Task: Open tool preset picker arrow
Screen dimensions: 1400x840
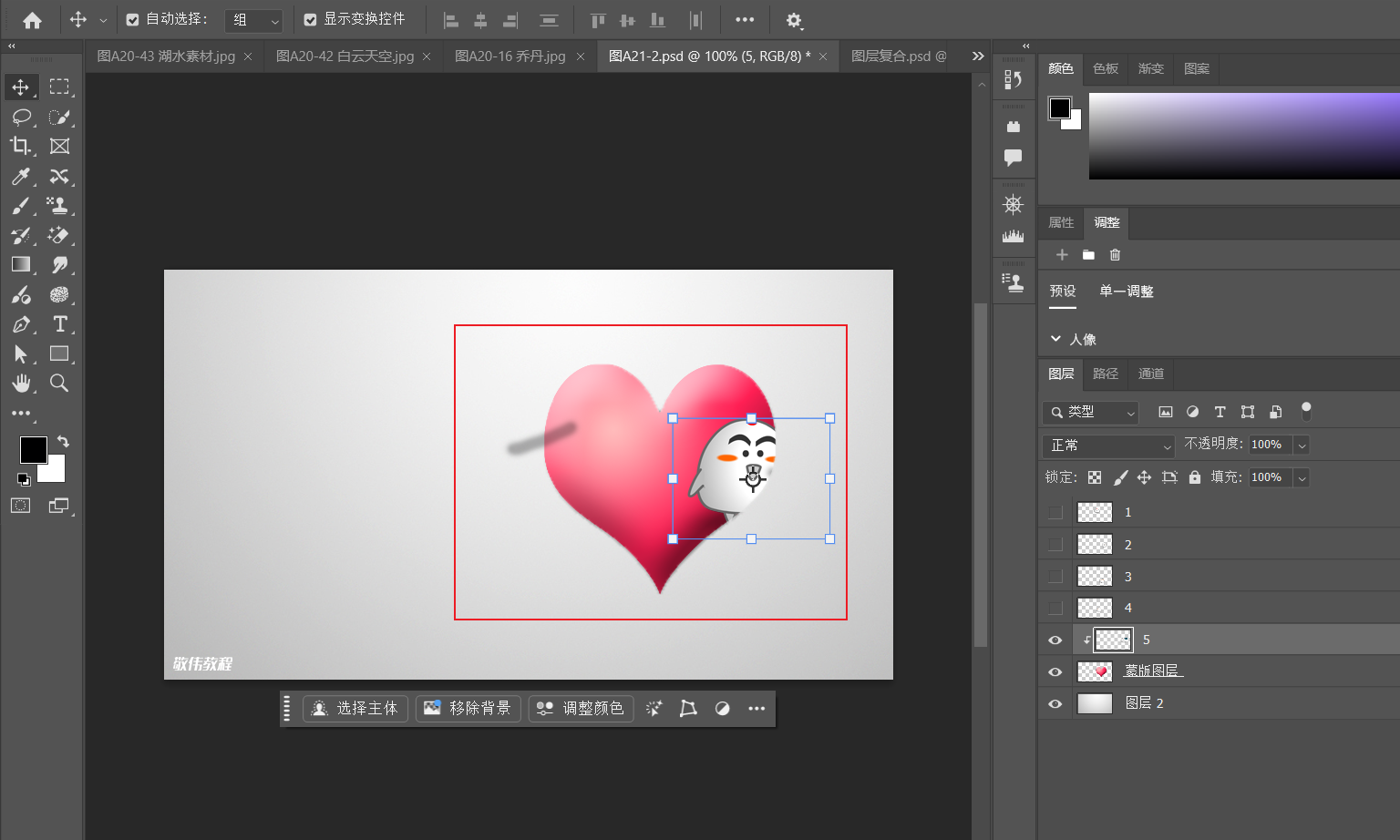Action: pos(103,20)
